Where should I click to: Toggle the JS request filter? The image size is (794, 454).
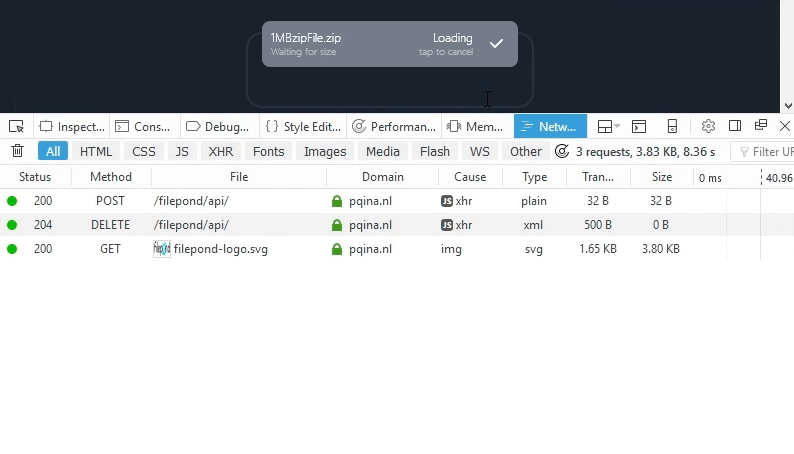(182, 151)
